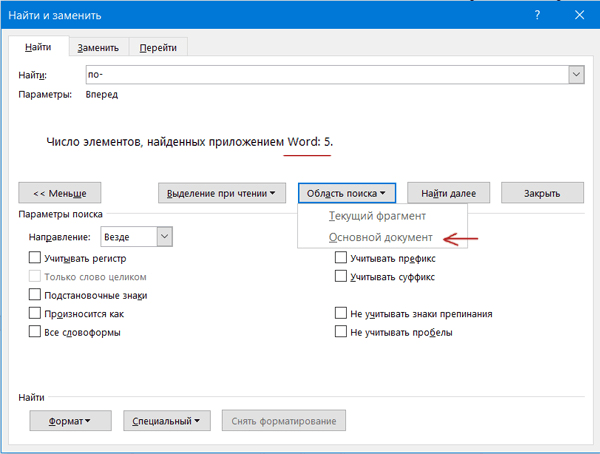Switch to the Заменить tab
This screenshot has width=600, height=454.
tap(99, 48)
